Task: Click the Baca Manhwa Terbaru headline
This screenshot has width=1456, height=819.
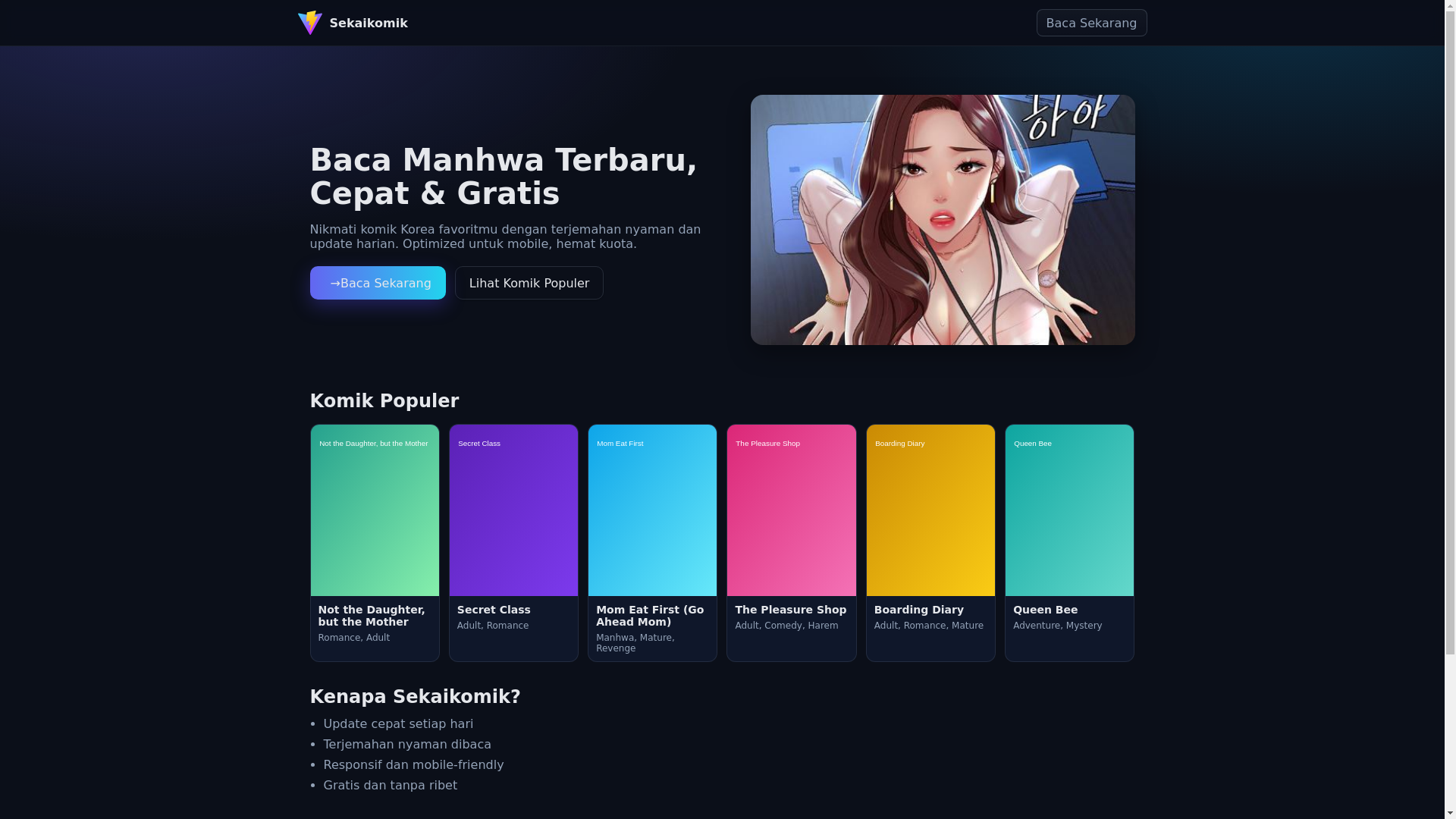Action: pyautogui.click(x=504, y=177)
